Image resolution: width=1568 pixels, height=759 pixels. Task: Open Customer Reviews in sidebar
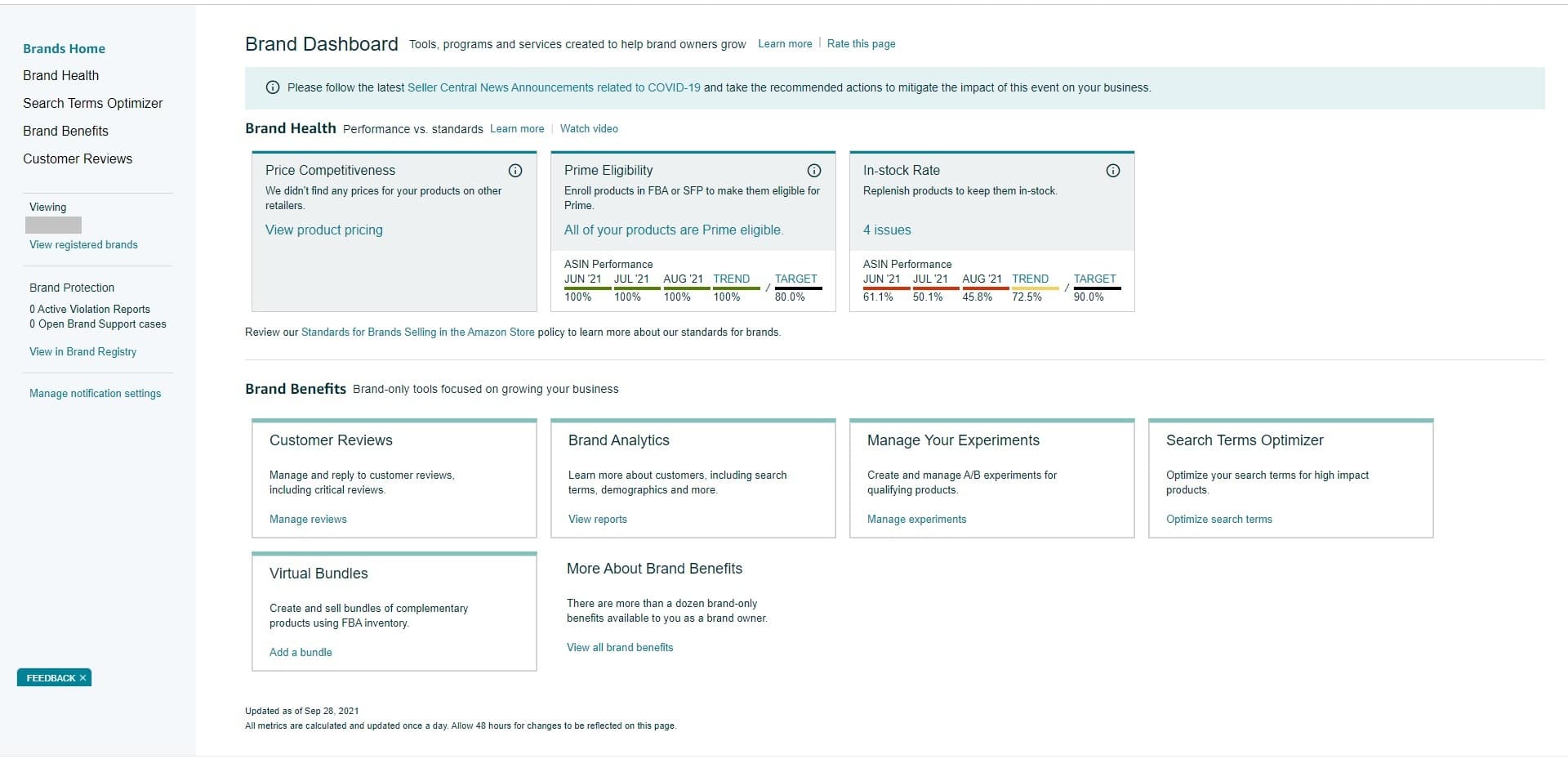point(78,158)
